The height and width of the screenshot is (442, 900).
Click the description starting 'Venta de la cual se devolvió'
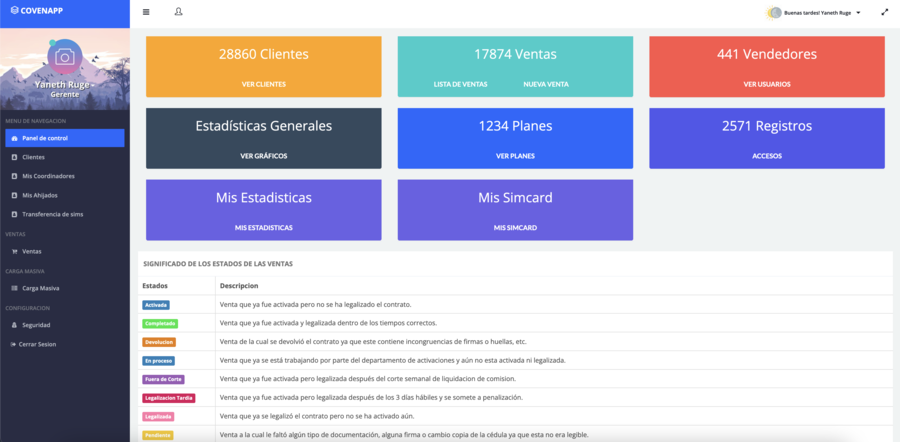pyautogui.click(x=373, y=342)
